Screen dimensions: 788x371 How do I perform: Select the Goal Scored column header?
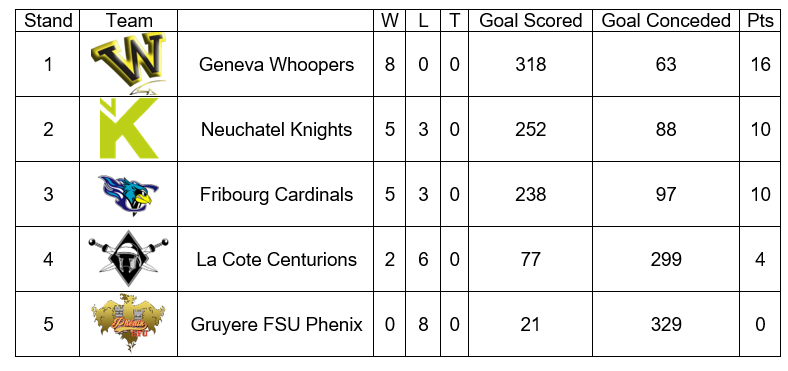click(x=531, y=21)
